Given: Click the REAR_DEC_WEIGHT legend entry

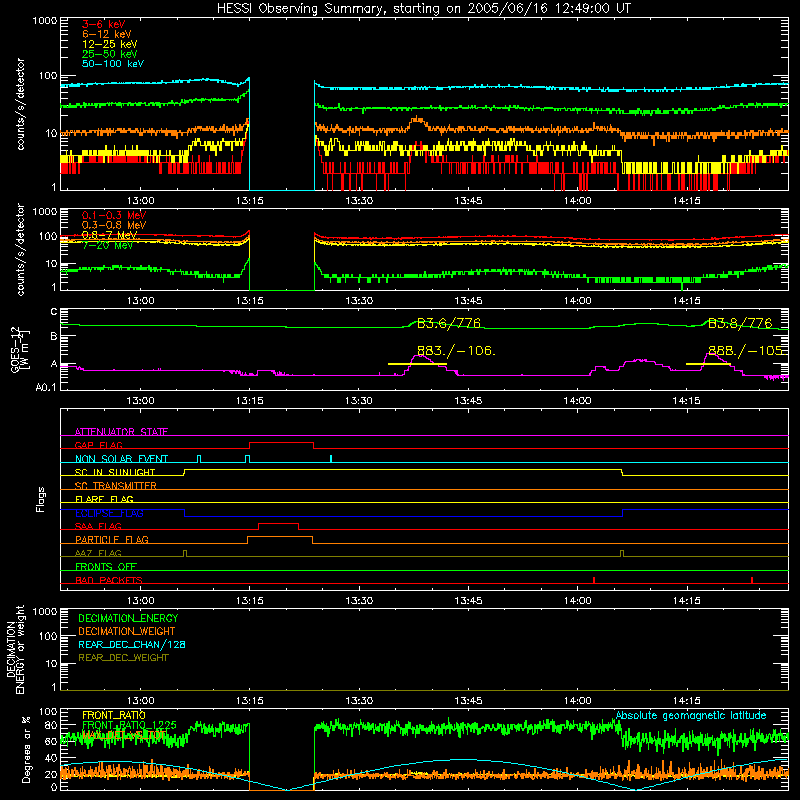Looking at the screenshot, I should pos(123,658).
